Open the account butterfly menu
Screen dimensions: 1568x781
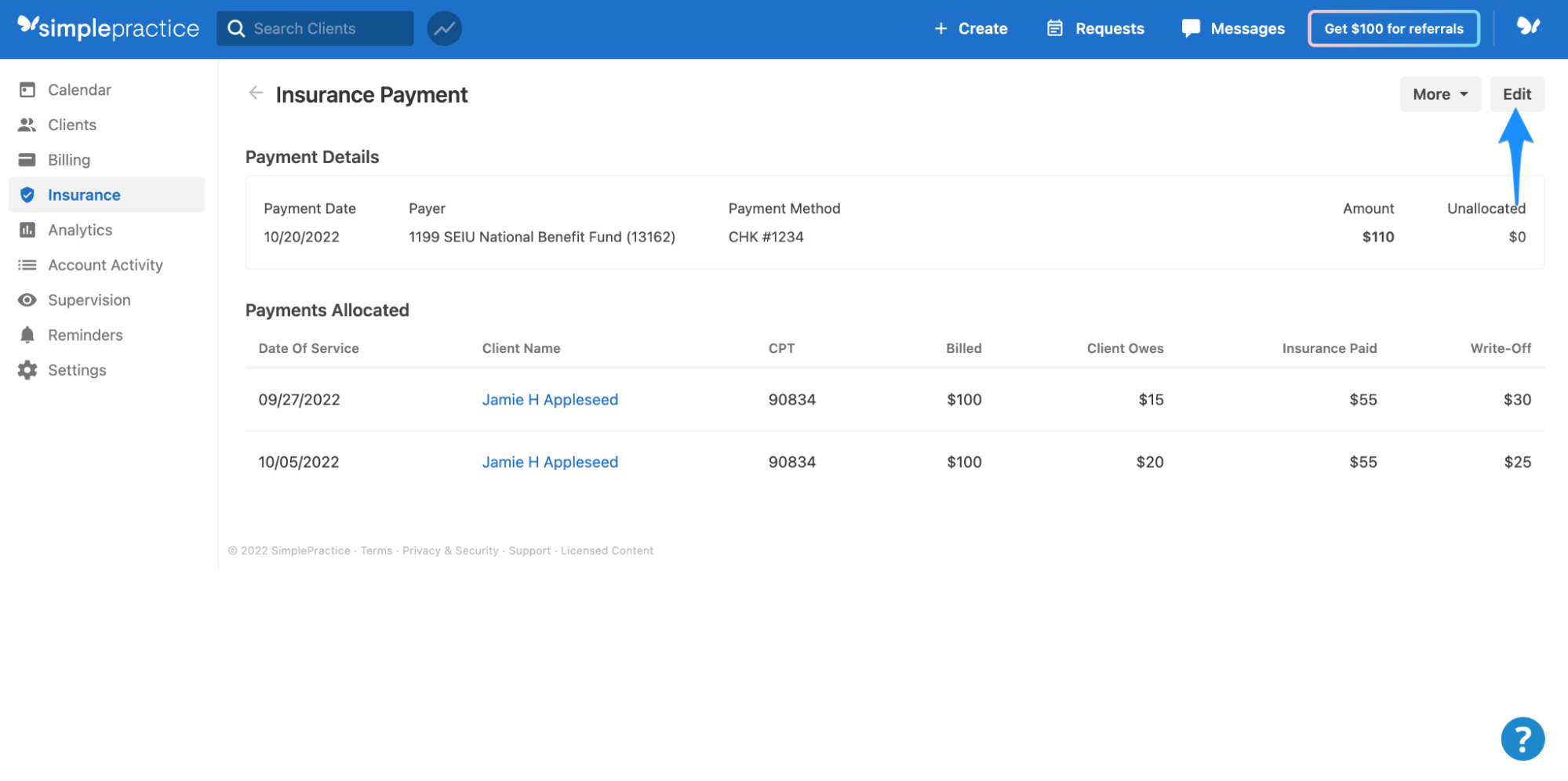[1529, 27]
